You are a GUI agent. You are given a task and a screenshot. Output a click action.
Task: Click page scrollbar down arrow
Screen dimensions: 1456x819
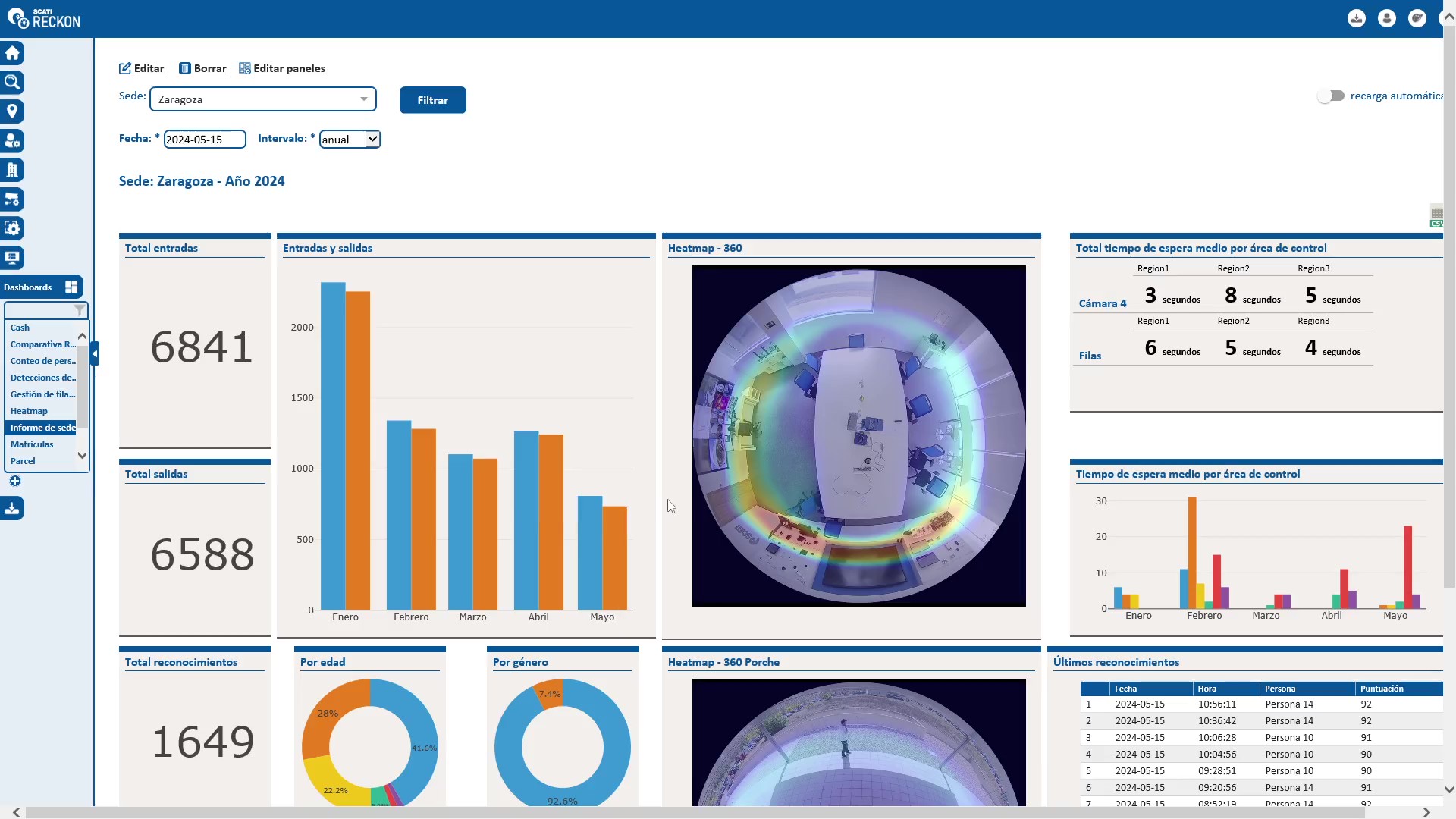tap(1449, 789)
